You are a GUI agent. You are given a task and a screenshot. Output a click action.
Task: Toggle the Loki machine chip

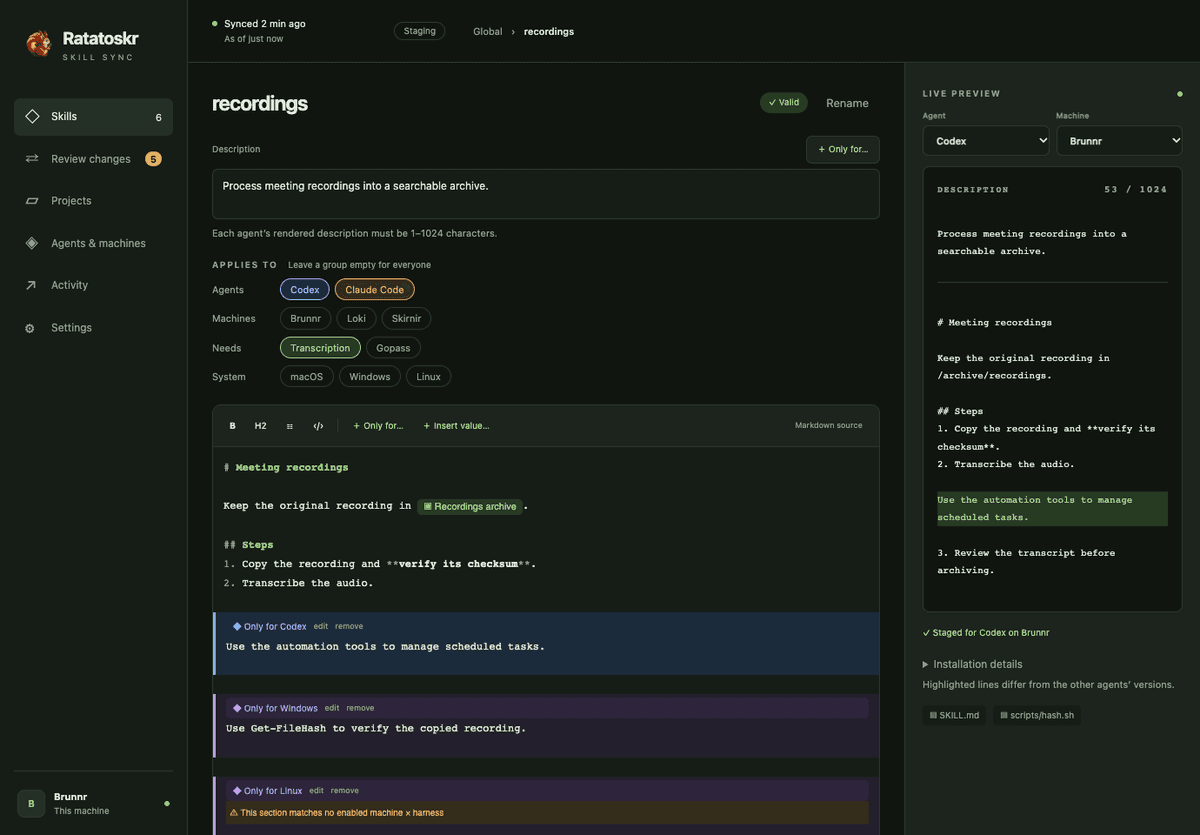356,319
